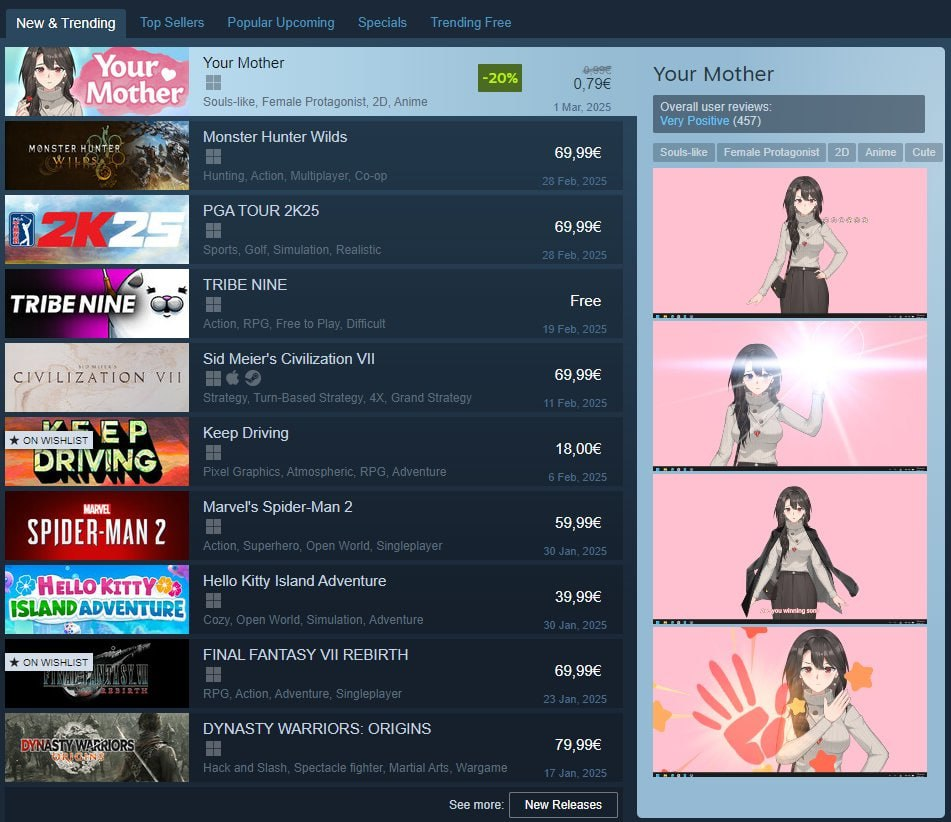951x822 pixels.
Task: Click ON WISHLIST badge on Final Fantasy VII
Action: (x=49, y=662)
